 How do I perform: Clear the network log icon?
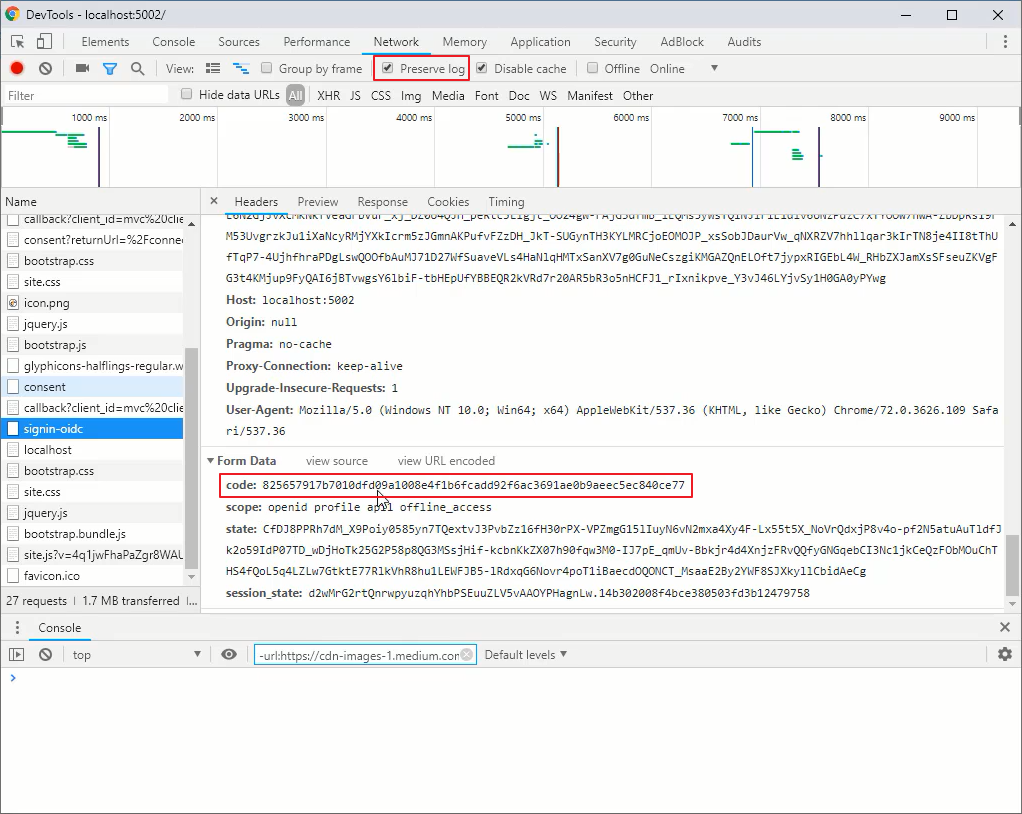(45, 68)
